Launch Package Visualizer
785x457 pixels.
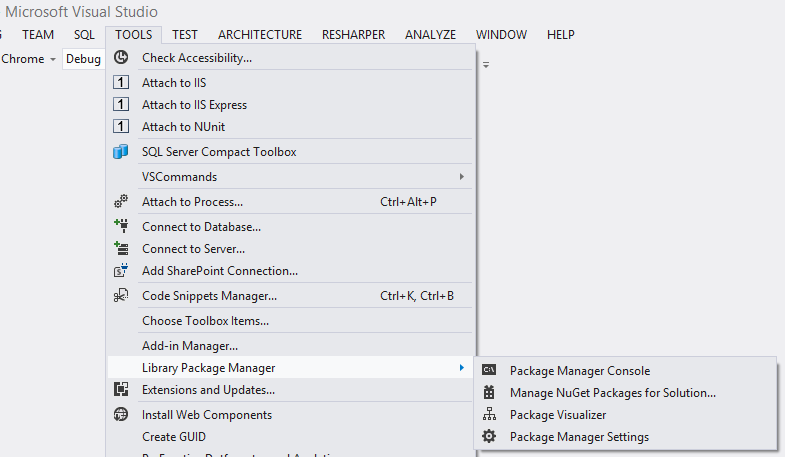pyautogui.click(x=625, y=415)
